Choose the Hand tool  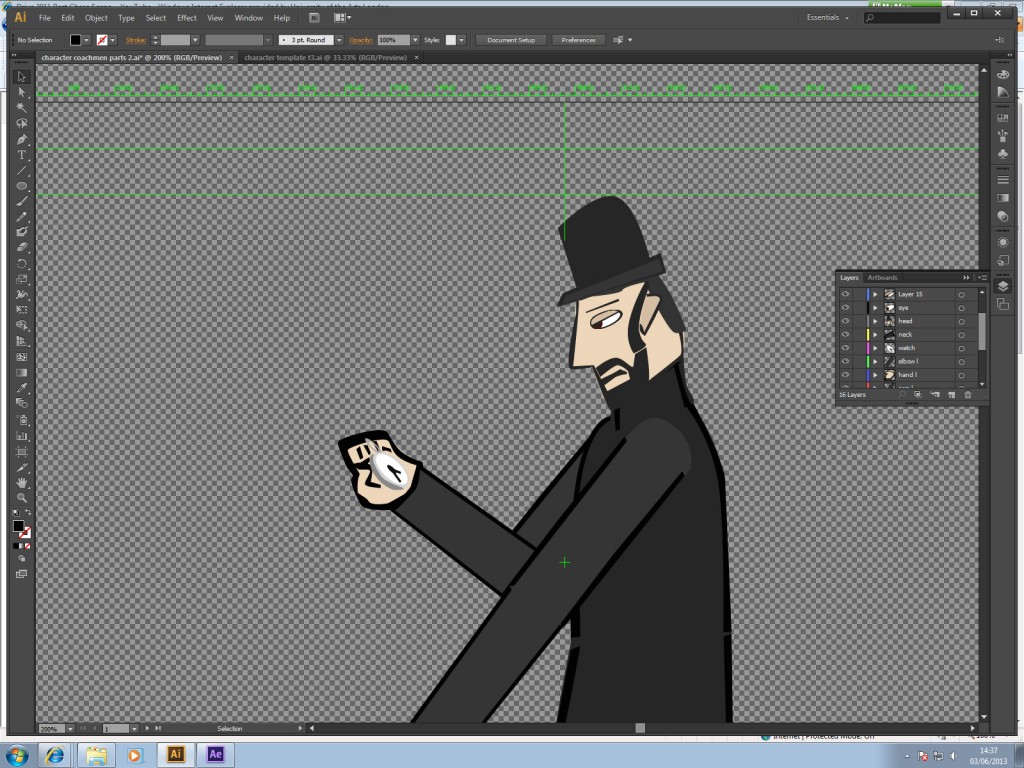[22, 483]
